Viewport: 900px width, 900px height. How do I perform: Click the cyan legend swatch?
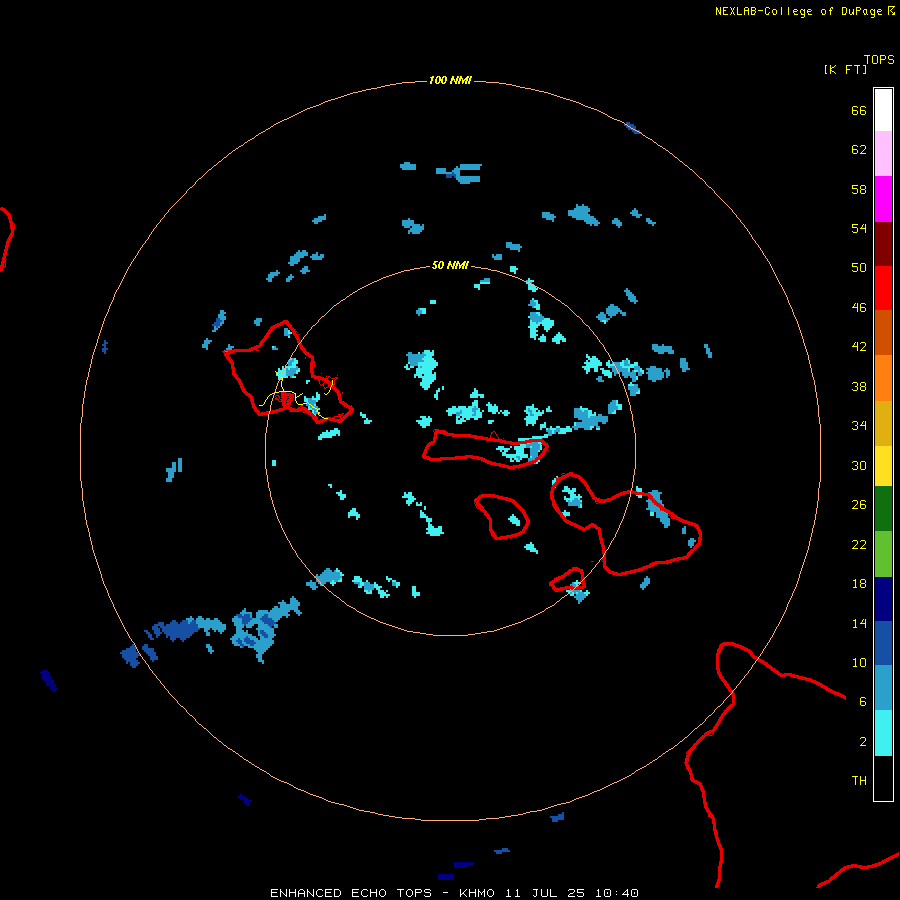point(883,732)
